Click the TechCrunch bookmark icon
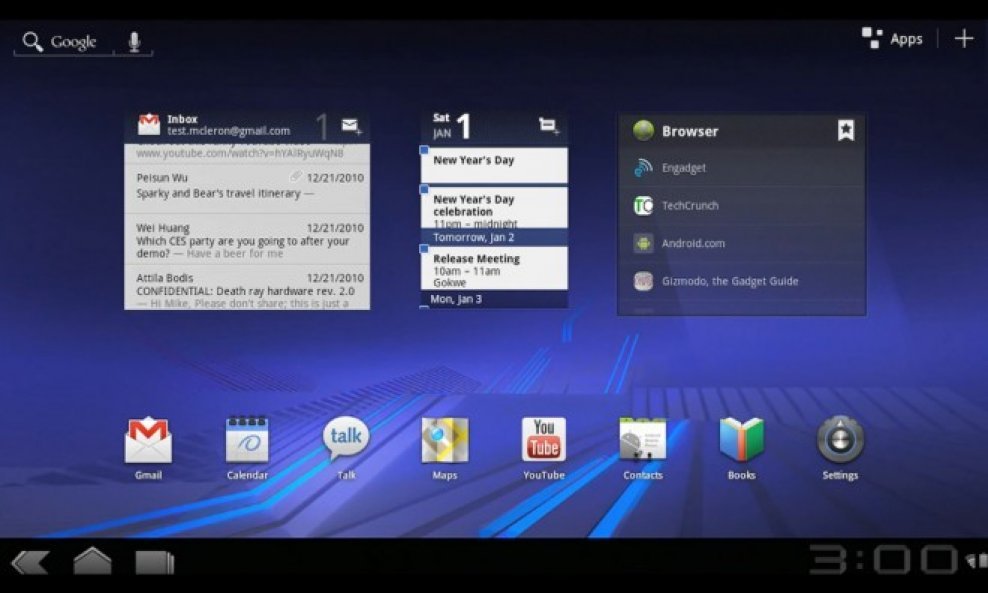 tap(643, 205)
